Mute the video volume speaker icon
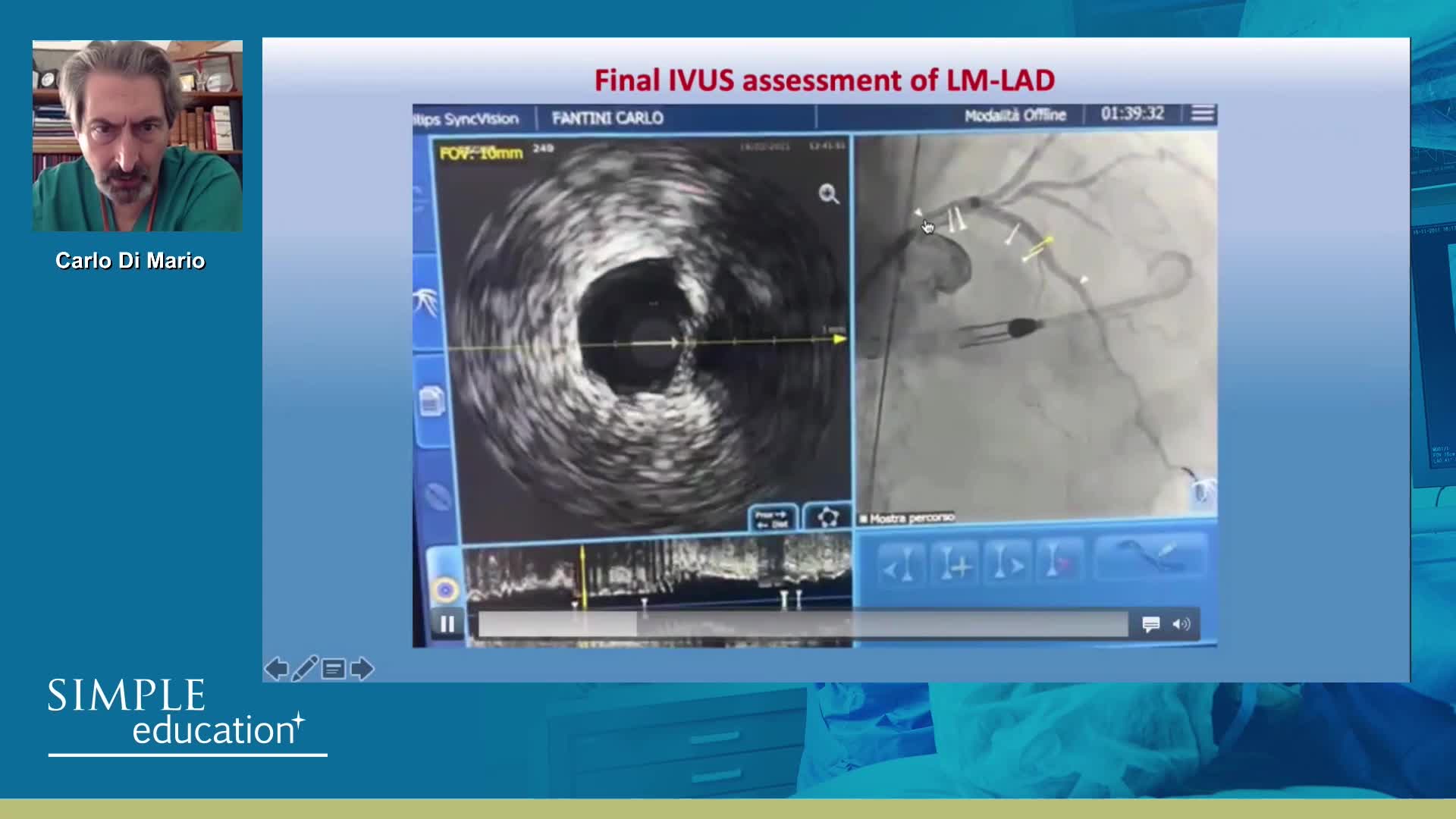The image size is (1456, 819). [x=1181, y=624]
